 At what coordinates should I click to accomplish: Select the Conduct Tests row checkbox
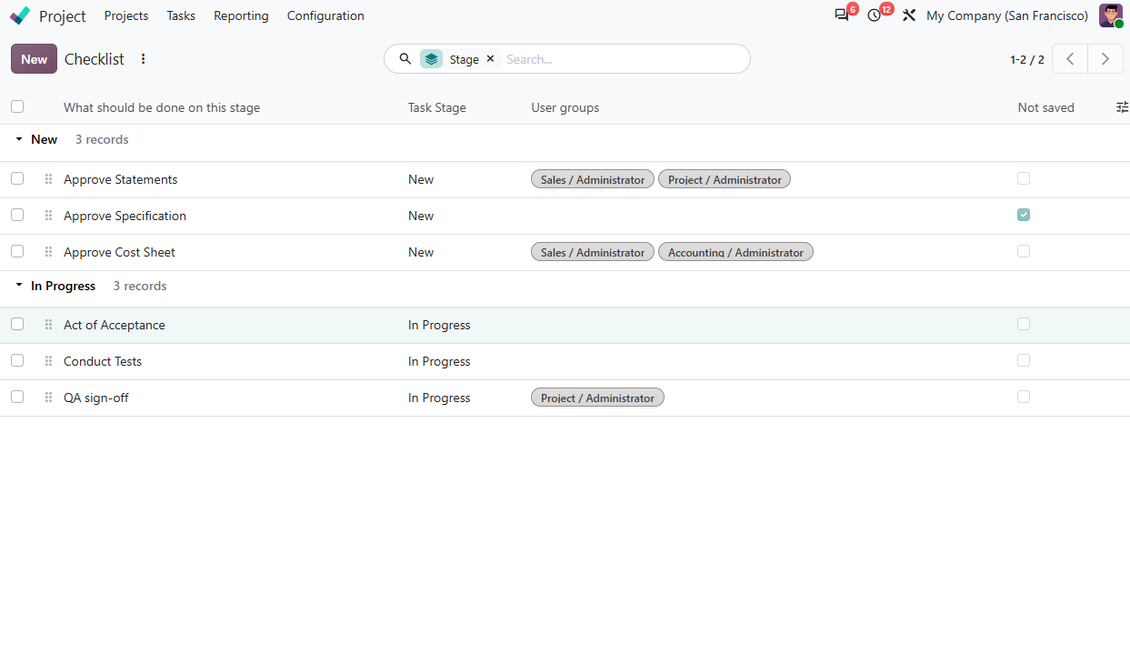17,360
